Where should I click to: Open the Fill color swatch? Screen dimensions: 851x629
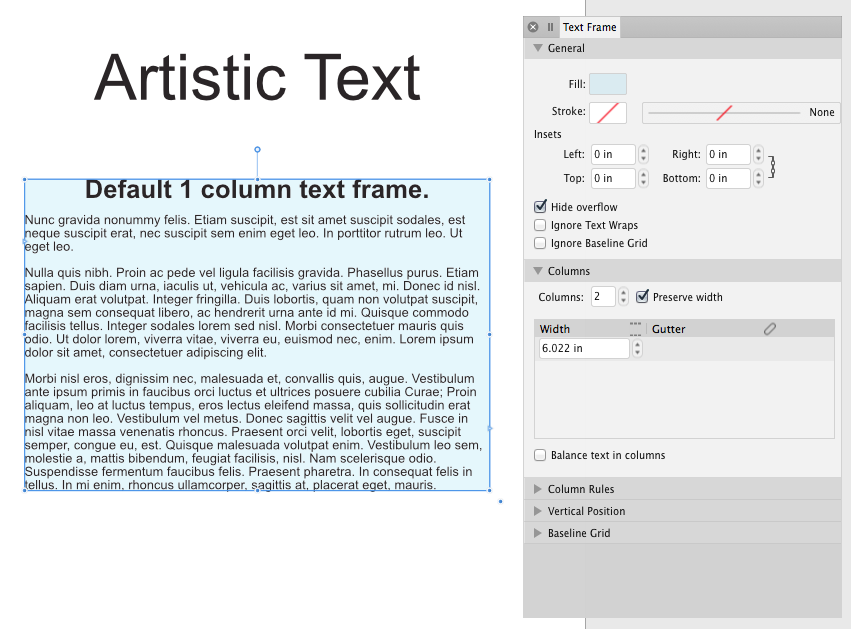pyautogui.click(x=608, y=84)
